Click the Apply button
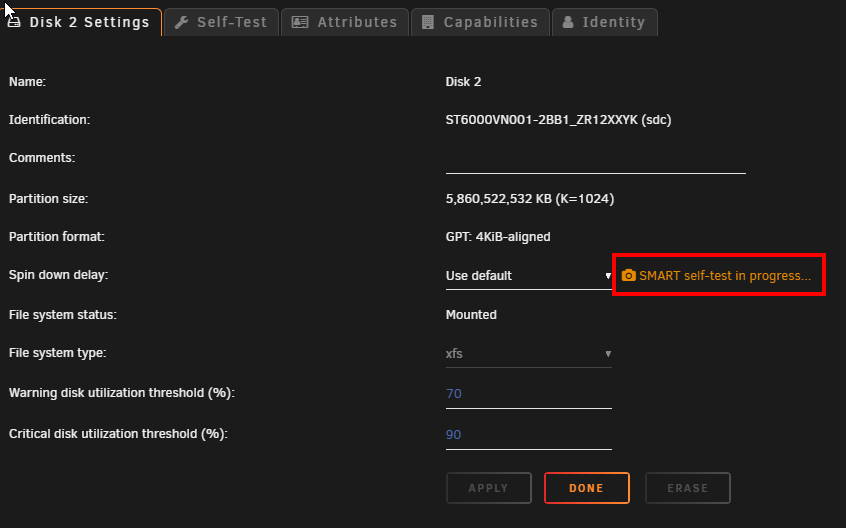 [489, 488]
